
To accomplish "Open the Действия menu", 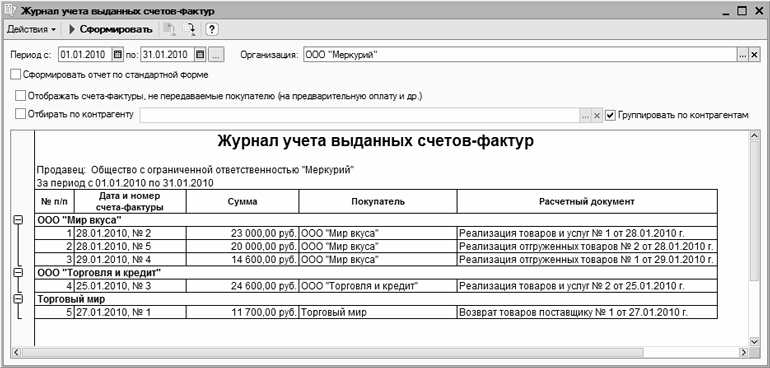I will [31, 29].
